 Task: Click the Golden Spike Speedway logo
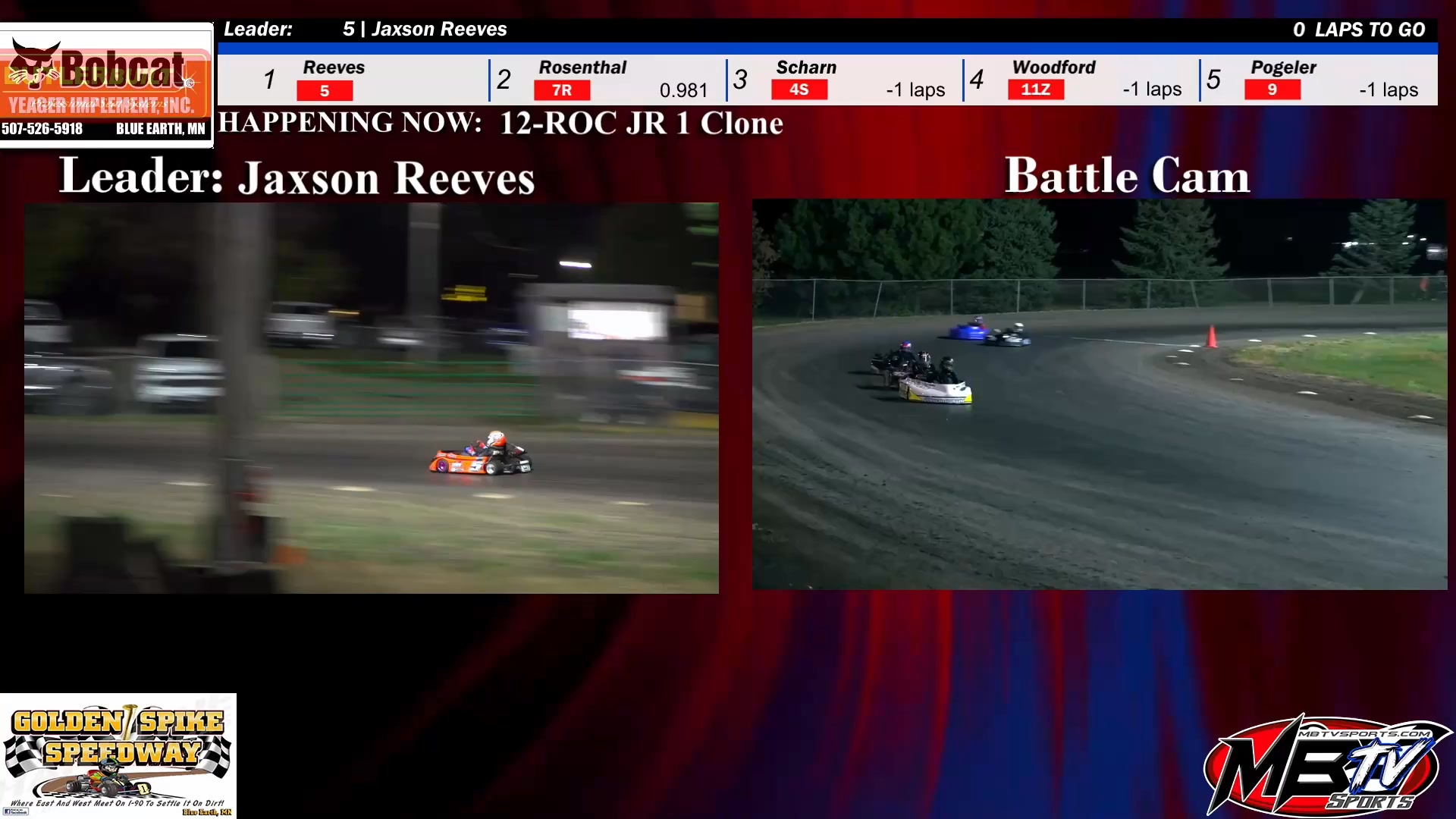point(118,756)
